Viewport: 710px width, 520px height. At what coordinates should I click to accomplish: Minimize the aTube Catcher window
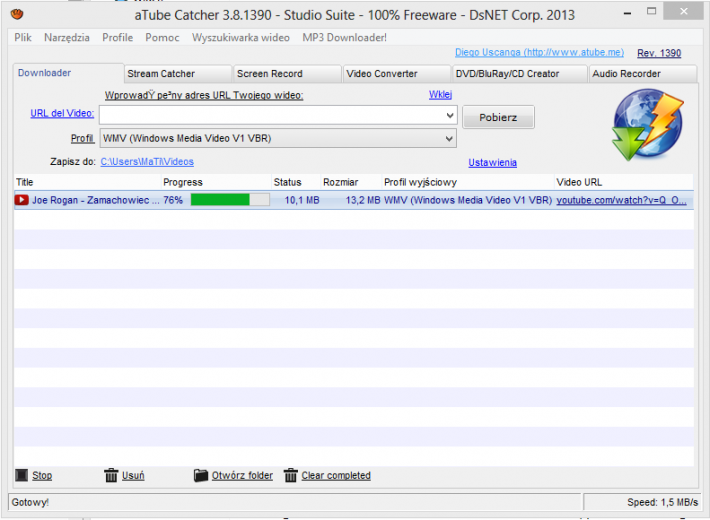pyautogui.click(x=628, y=14)
